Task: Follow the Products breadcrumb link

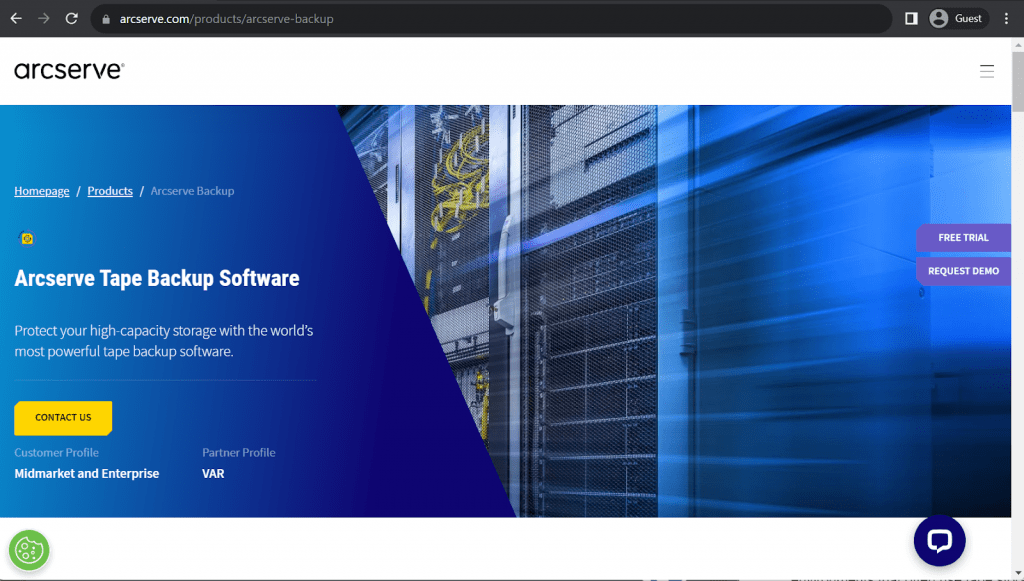Action: coord(110,191)
